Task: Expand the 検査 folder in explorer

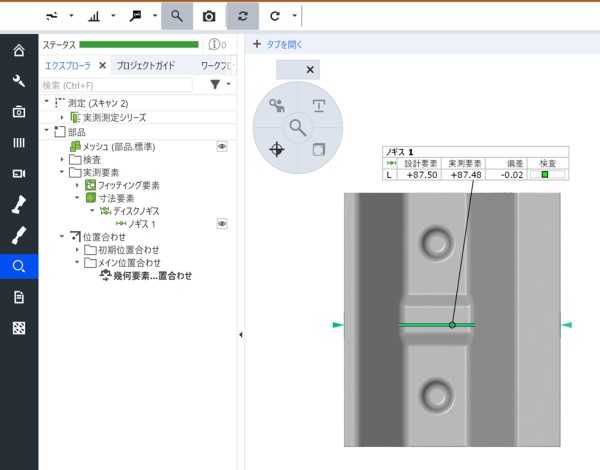Action: coord(61,159)
